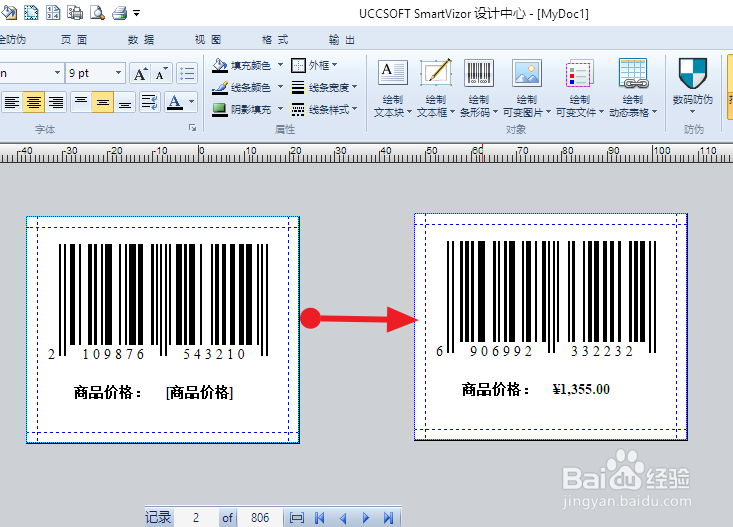Image resolution: width=733 pixels, height=527 pixels.
Task: Open the 外框 border menu
Action: click(314, 65)
